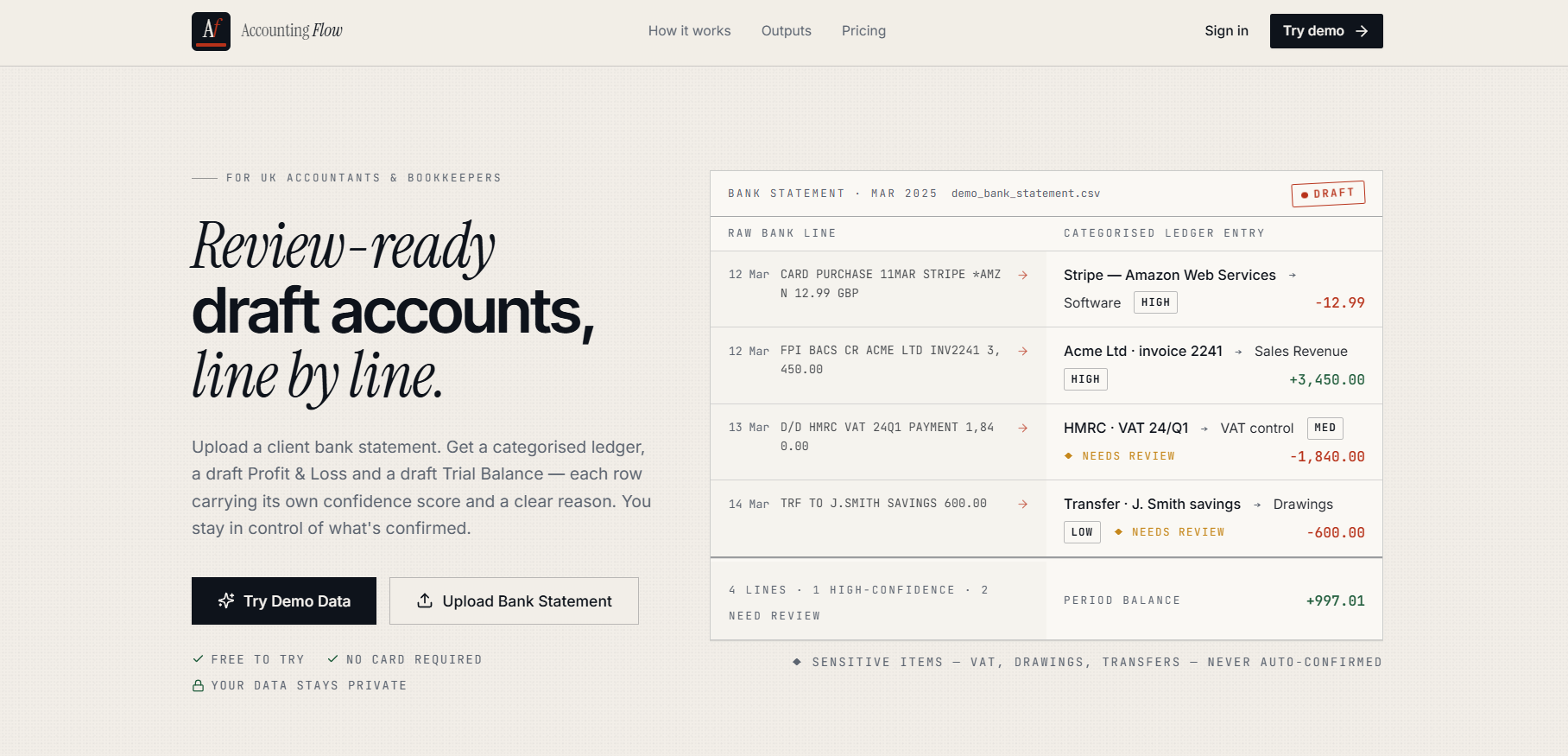
Task: Click the LOW confidence badge
Action: [1082, 532]
